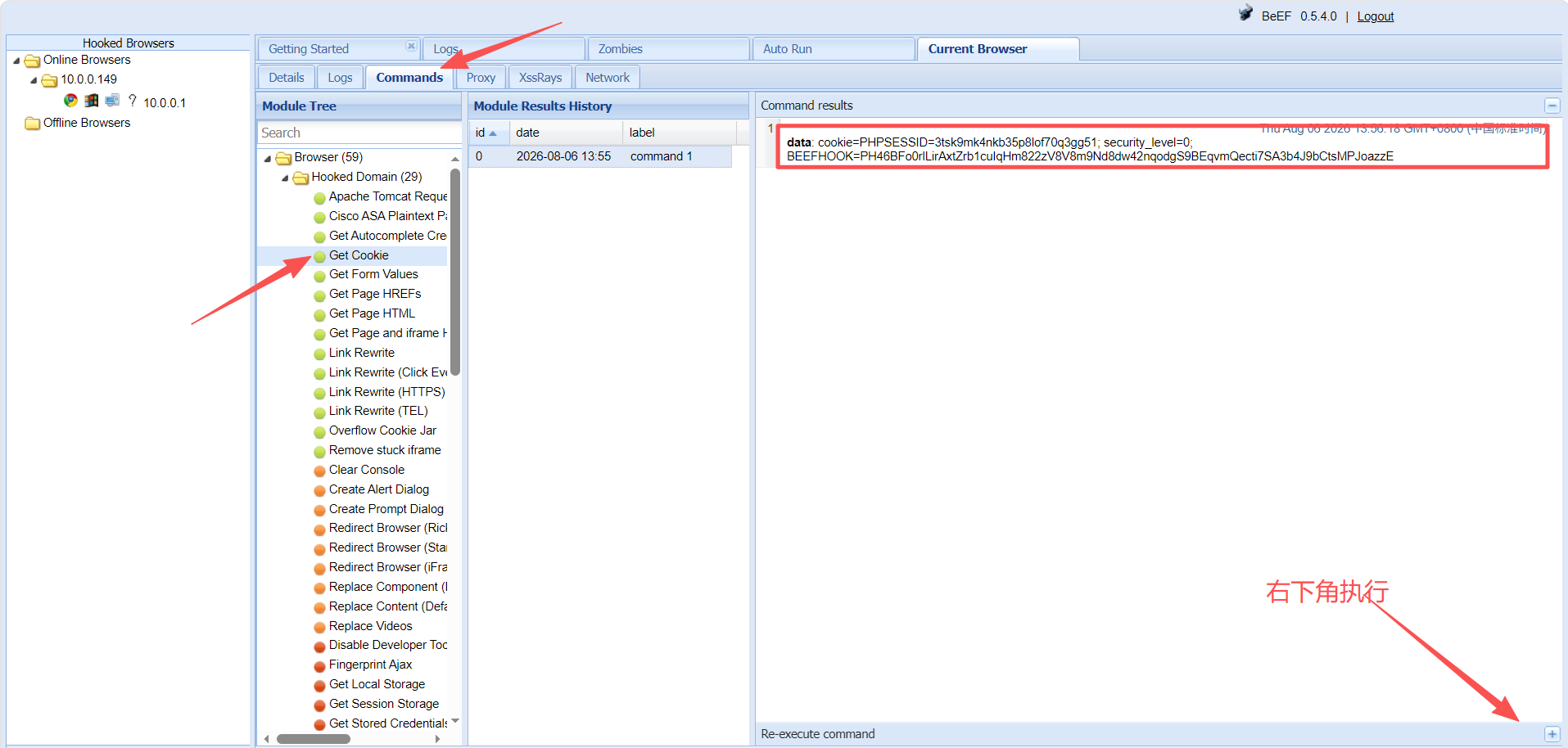Collapse the Hooked Domain (29) group
Viewport: 1568px width, 748px height.
coord(285,178)
